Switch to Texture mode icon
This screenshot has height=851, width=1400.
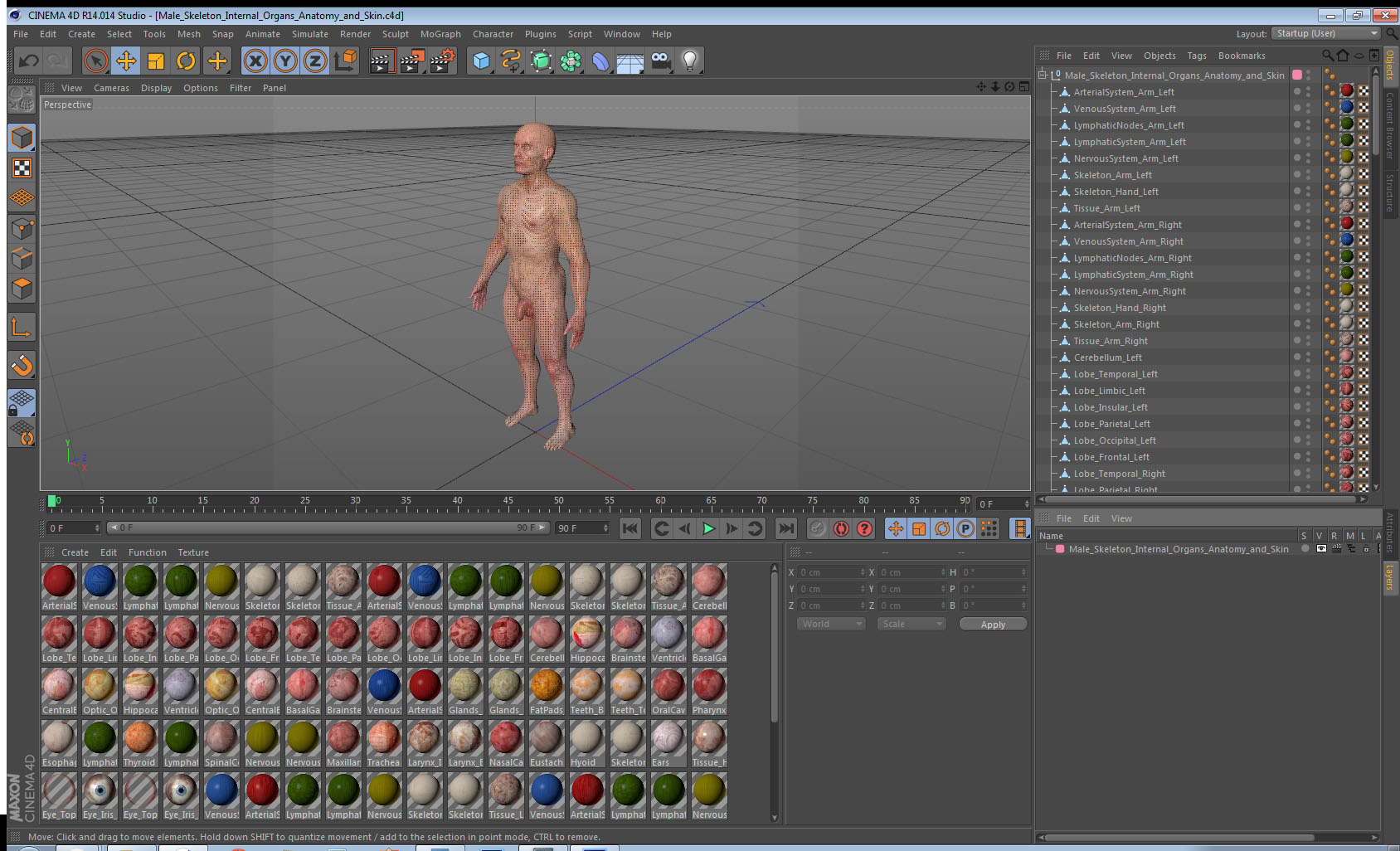pos(22,168)
